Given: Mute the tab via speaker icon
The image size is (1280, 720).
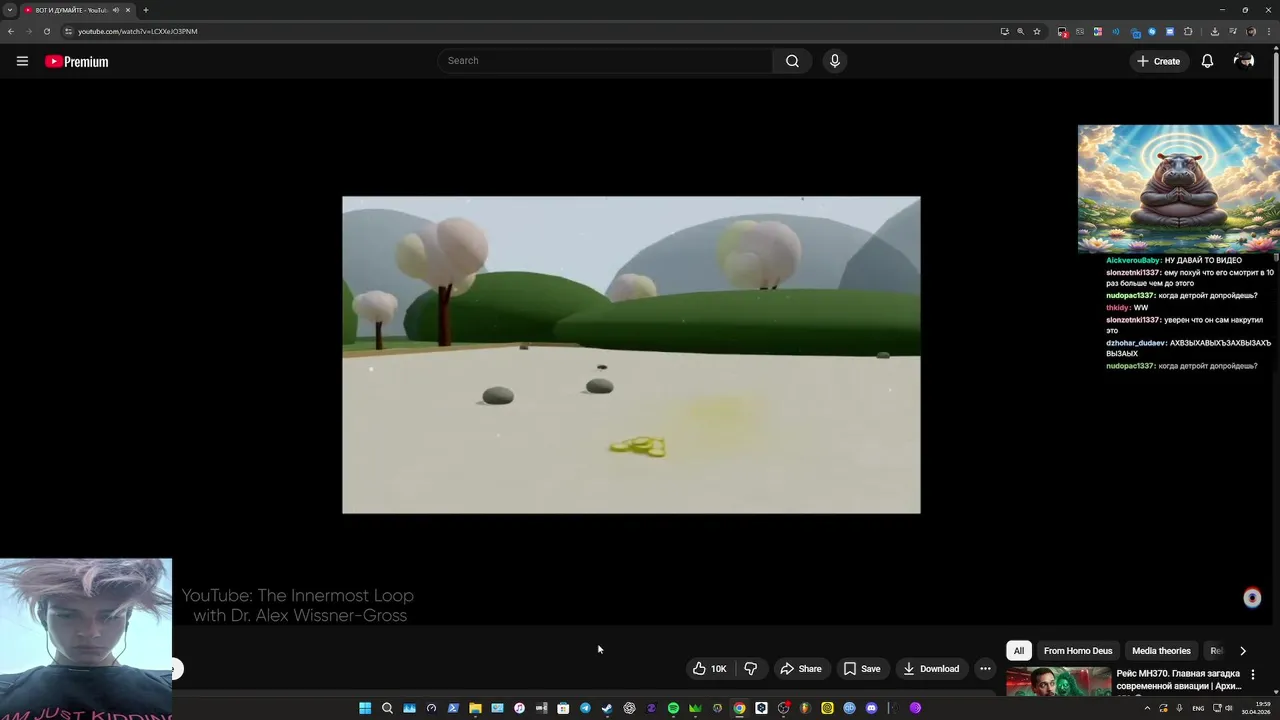Looking at the screenshot, I should coord(115,10).
